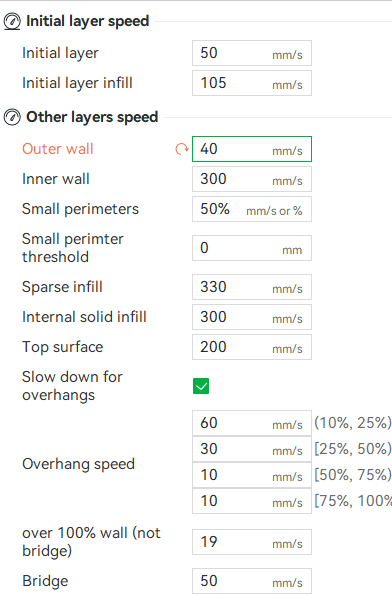Click the Internal solid infill speed field
Viewport: 392px width, 595px height.
click(252, 317)
